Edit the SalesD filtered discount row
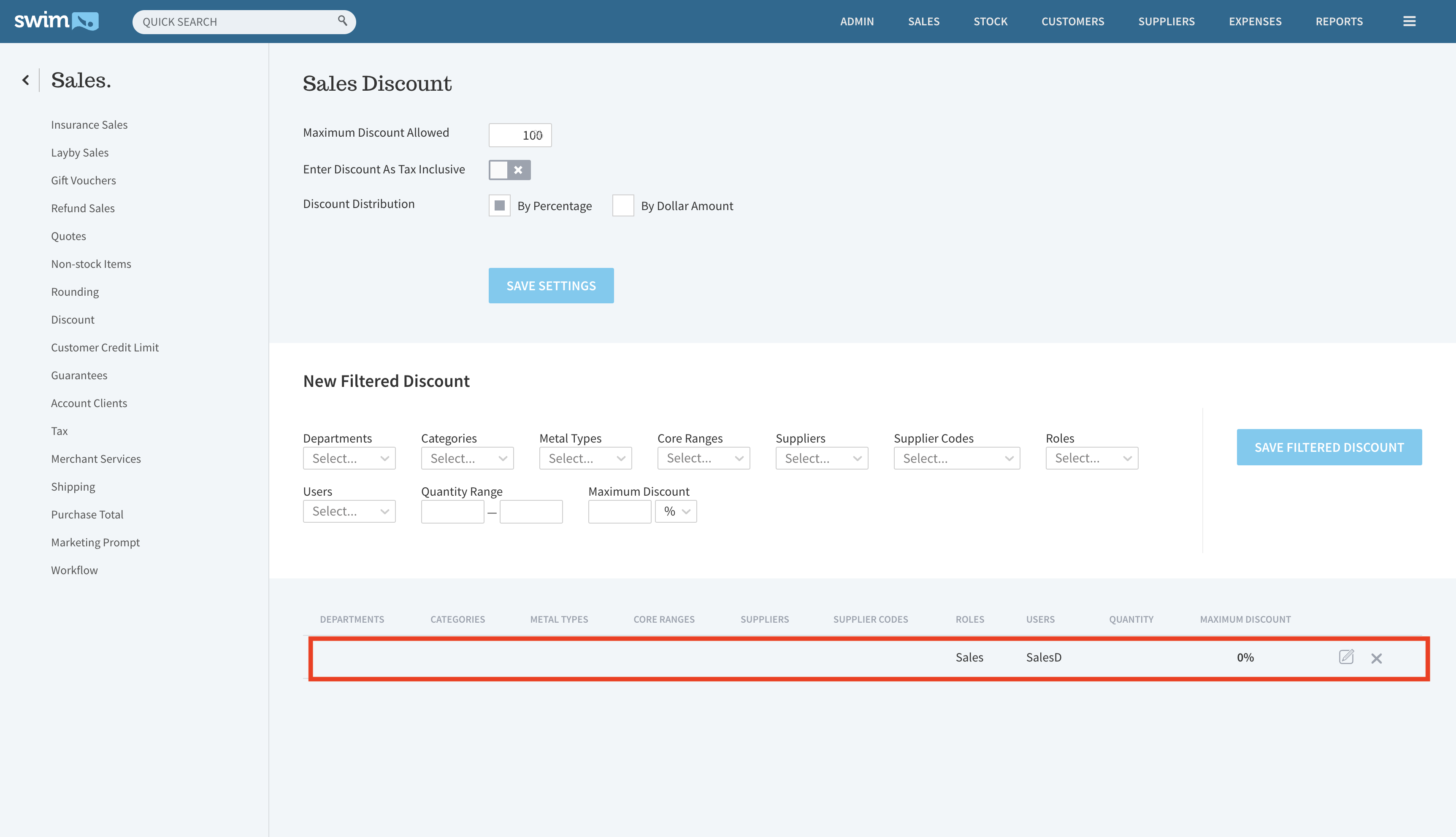Viewport: 1456px width, 837px height. [1345, 657]
